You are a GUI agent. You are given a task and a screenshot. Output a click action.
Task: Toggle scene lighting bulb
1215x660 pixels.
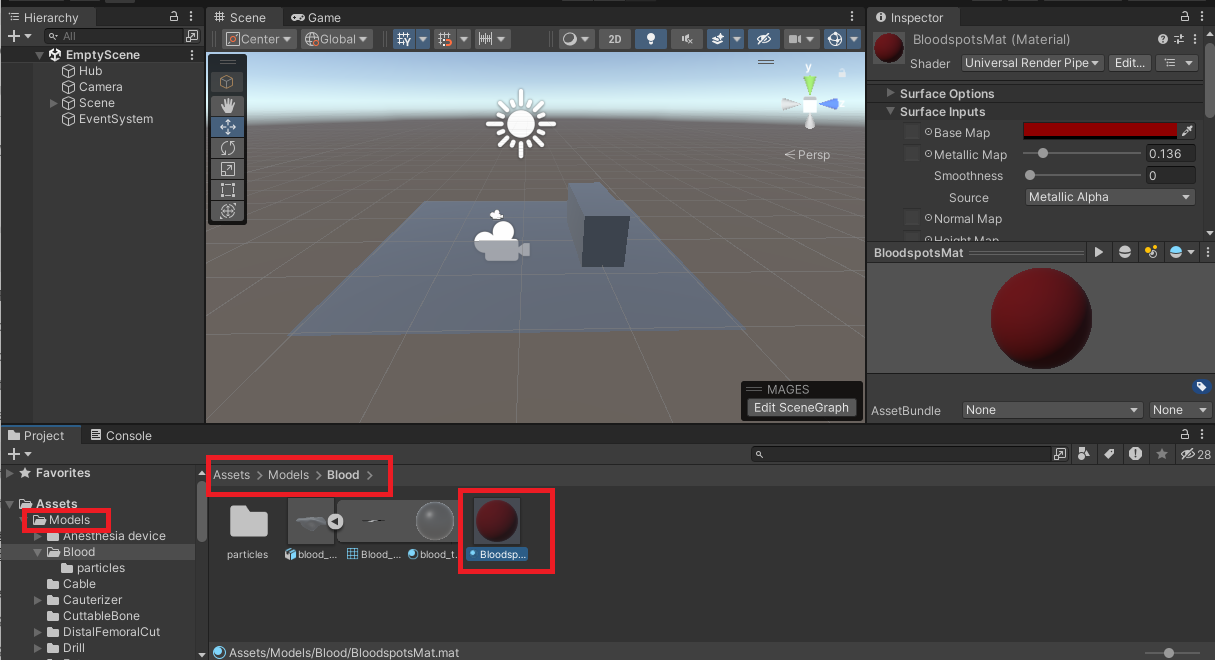[x=652, y=39]
